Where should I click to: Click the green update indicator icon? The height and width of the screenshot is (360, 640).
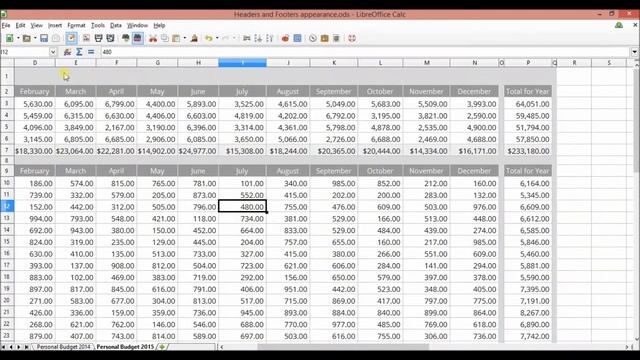(x=619, y=25)
